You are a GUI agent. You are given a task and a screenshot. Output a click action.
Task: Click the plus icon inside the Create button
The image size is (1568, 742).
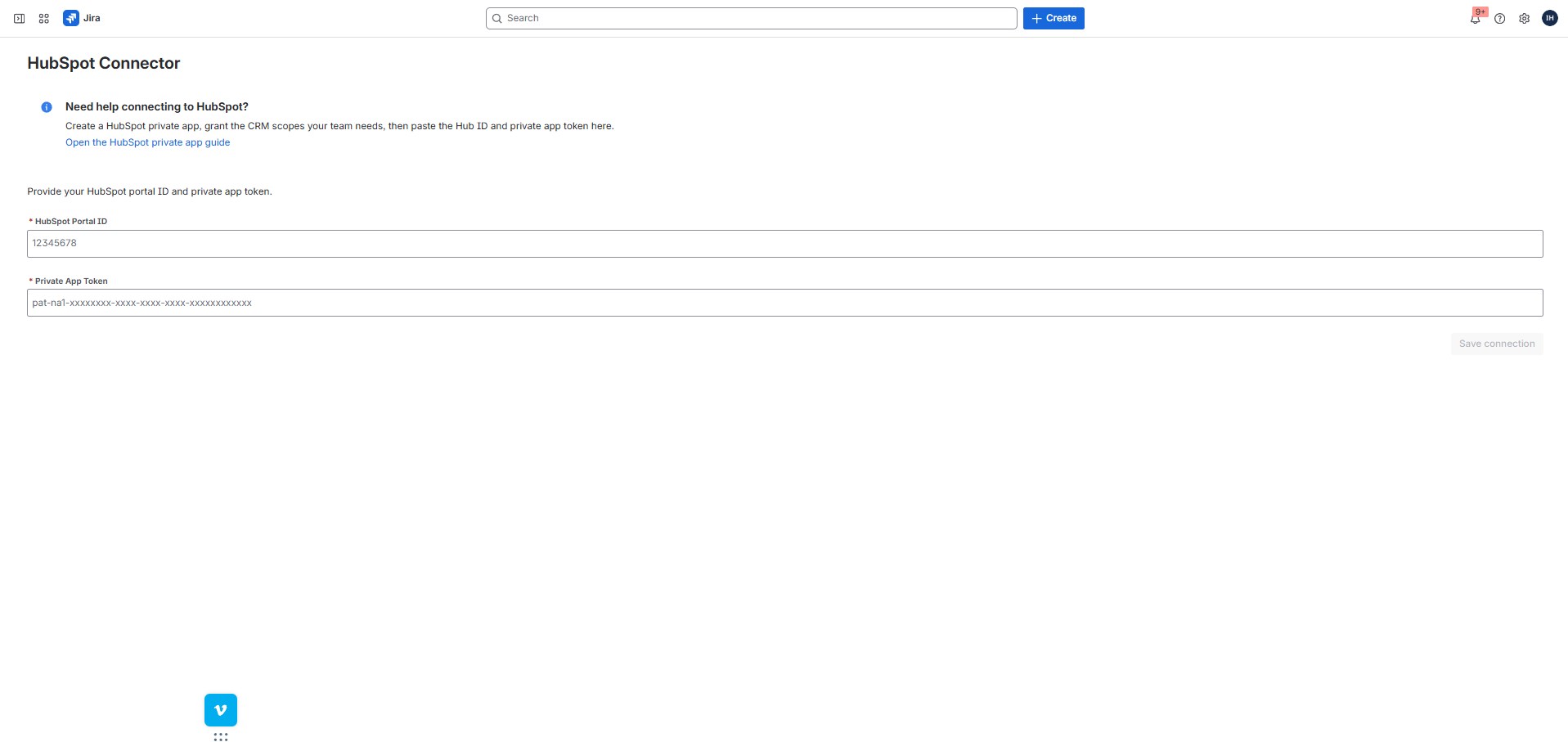point(1035,18)
